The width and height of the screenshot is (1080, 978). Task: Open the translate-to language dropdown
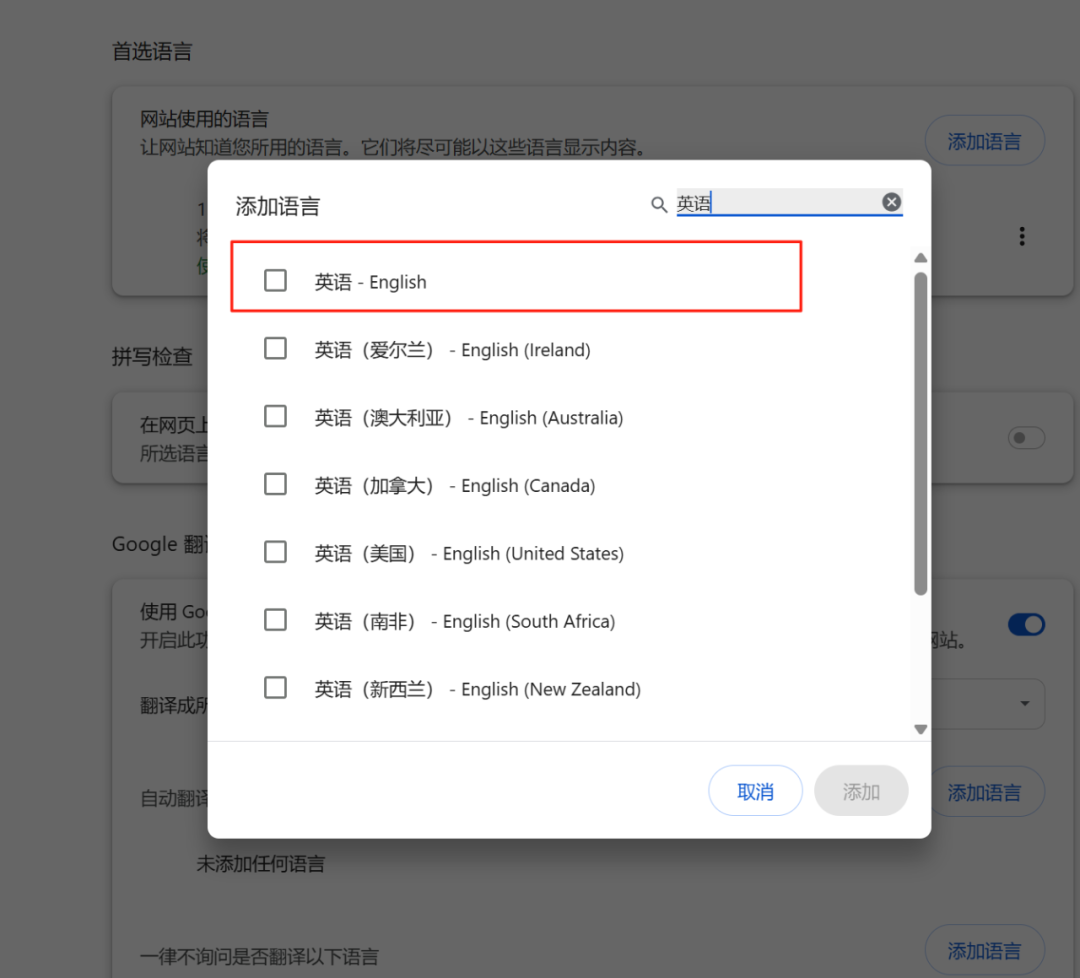[x=1025, y=704]
